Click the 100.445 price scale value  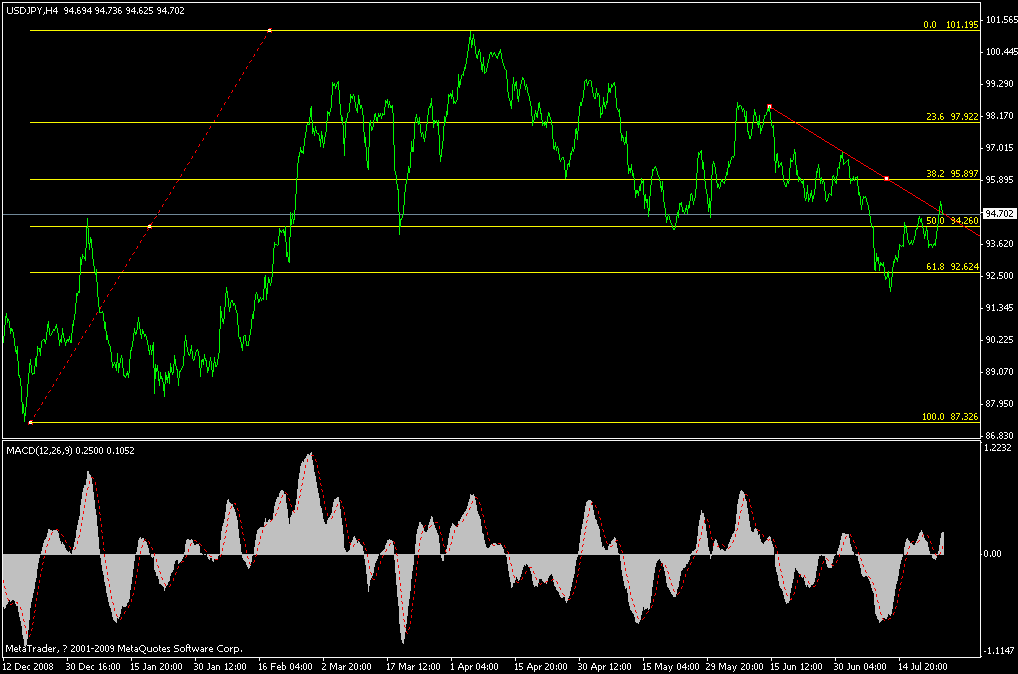click(1002, 52)
